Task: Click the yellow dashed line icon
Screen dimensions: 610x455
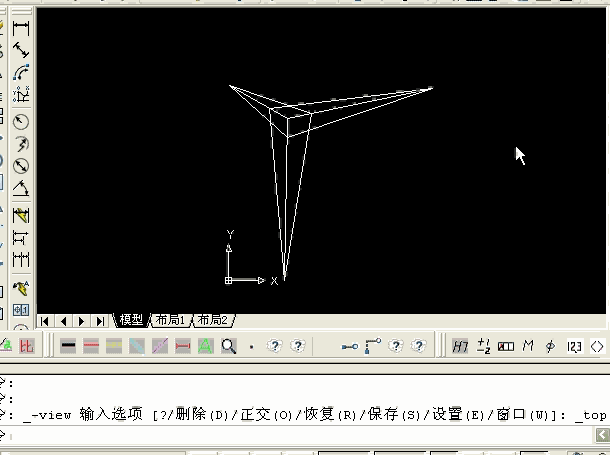Action: click(114, 345)
